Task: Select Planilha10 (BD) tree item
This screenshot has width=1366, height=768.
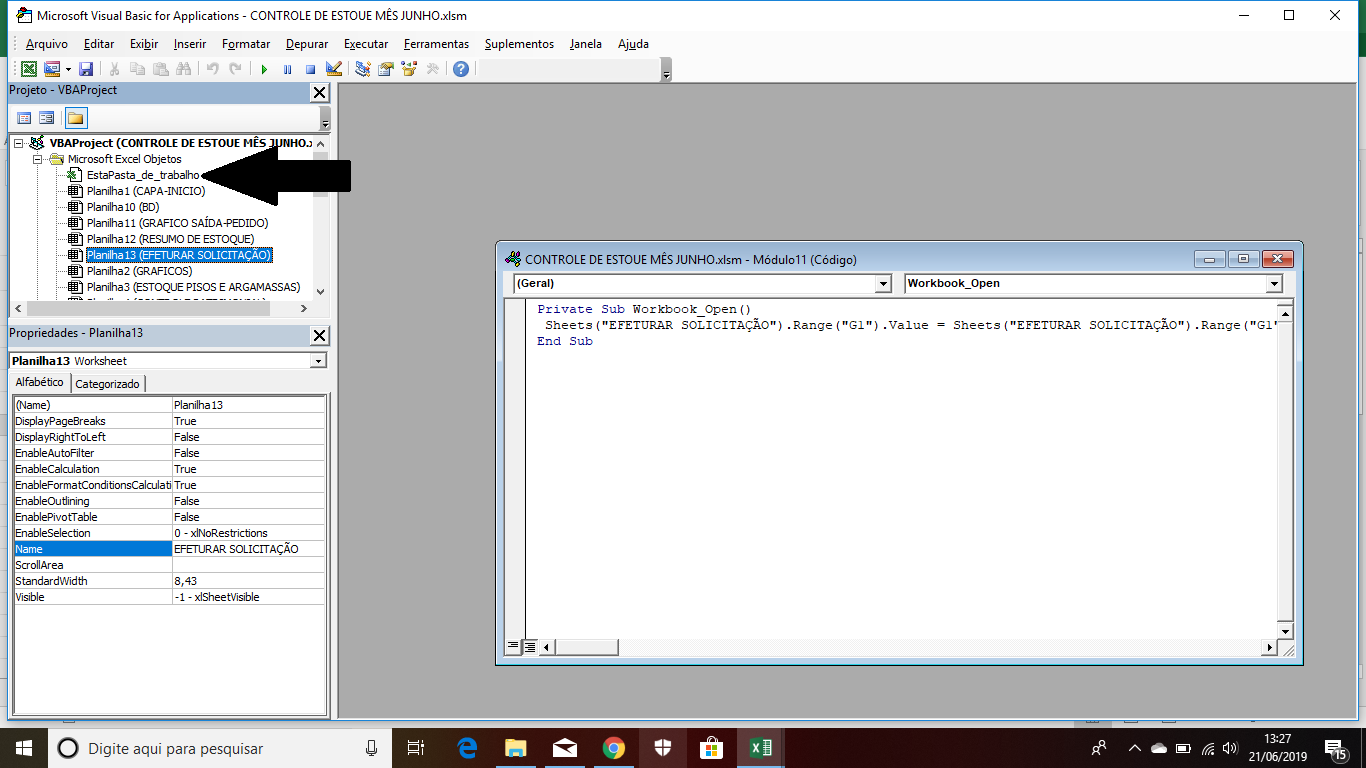Action: [x=123, y=207]
